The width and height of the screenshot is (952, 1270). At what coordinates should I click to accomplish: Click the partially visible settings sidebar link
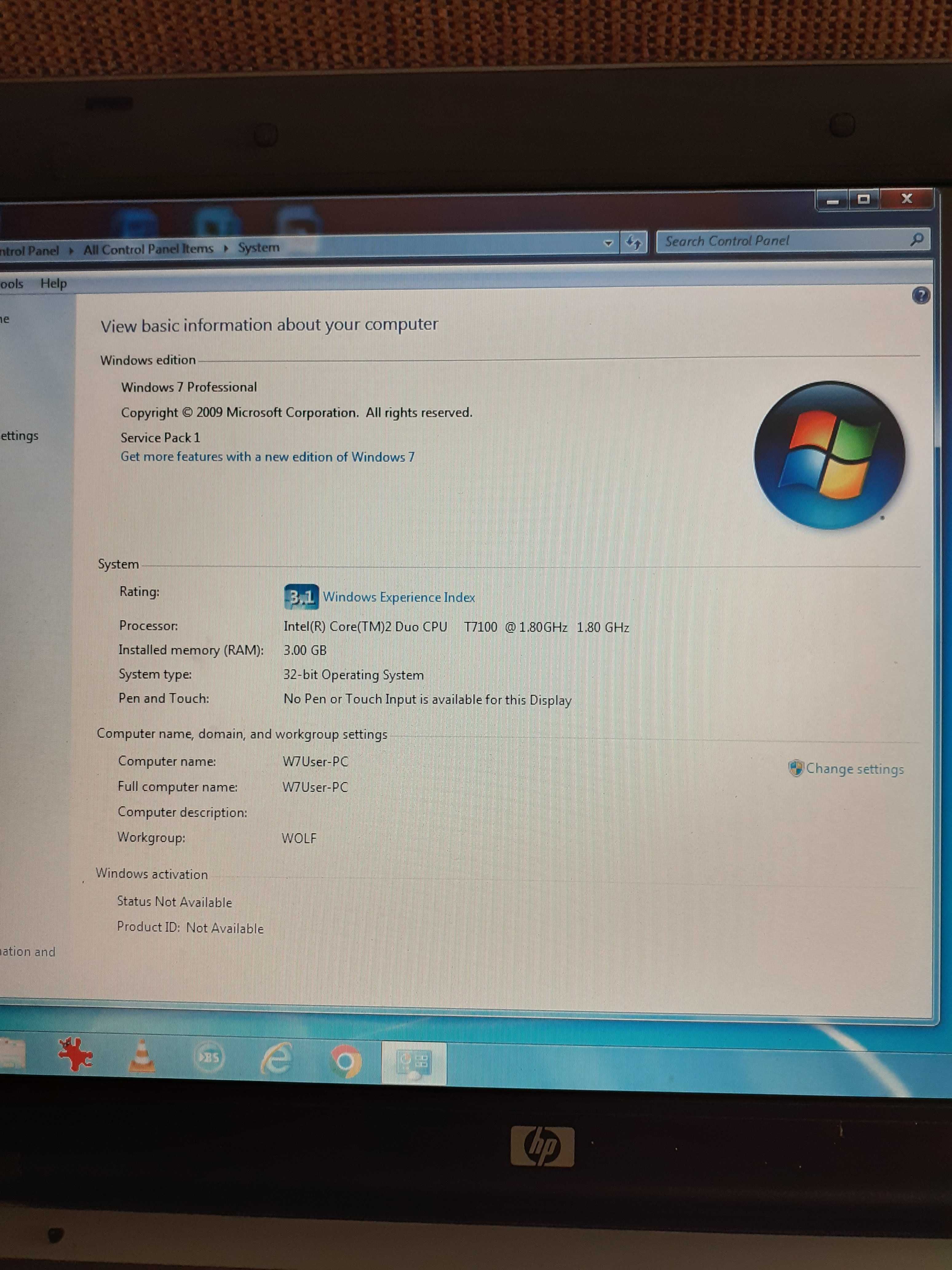pyautogui.click(x=19, y=436)
